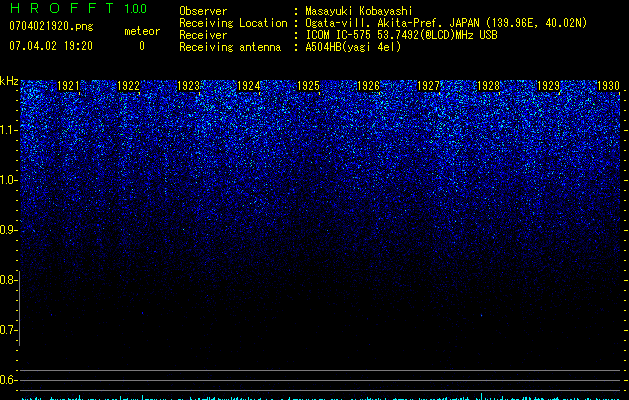629x400 pixels.
Task: Click the Receiver label
Action: [203, 35]
